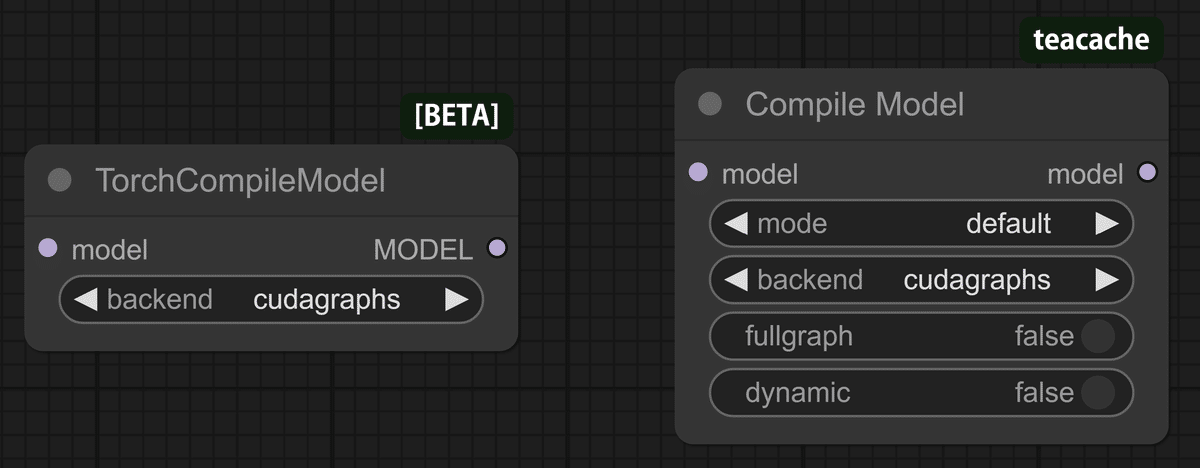Image resolution: width=1200 pixels, height=468 pixels.
Task: Click Compile Model's model output socket
Action: pos(1147,173)
